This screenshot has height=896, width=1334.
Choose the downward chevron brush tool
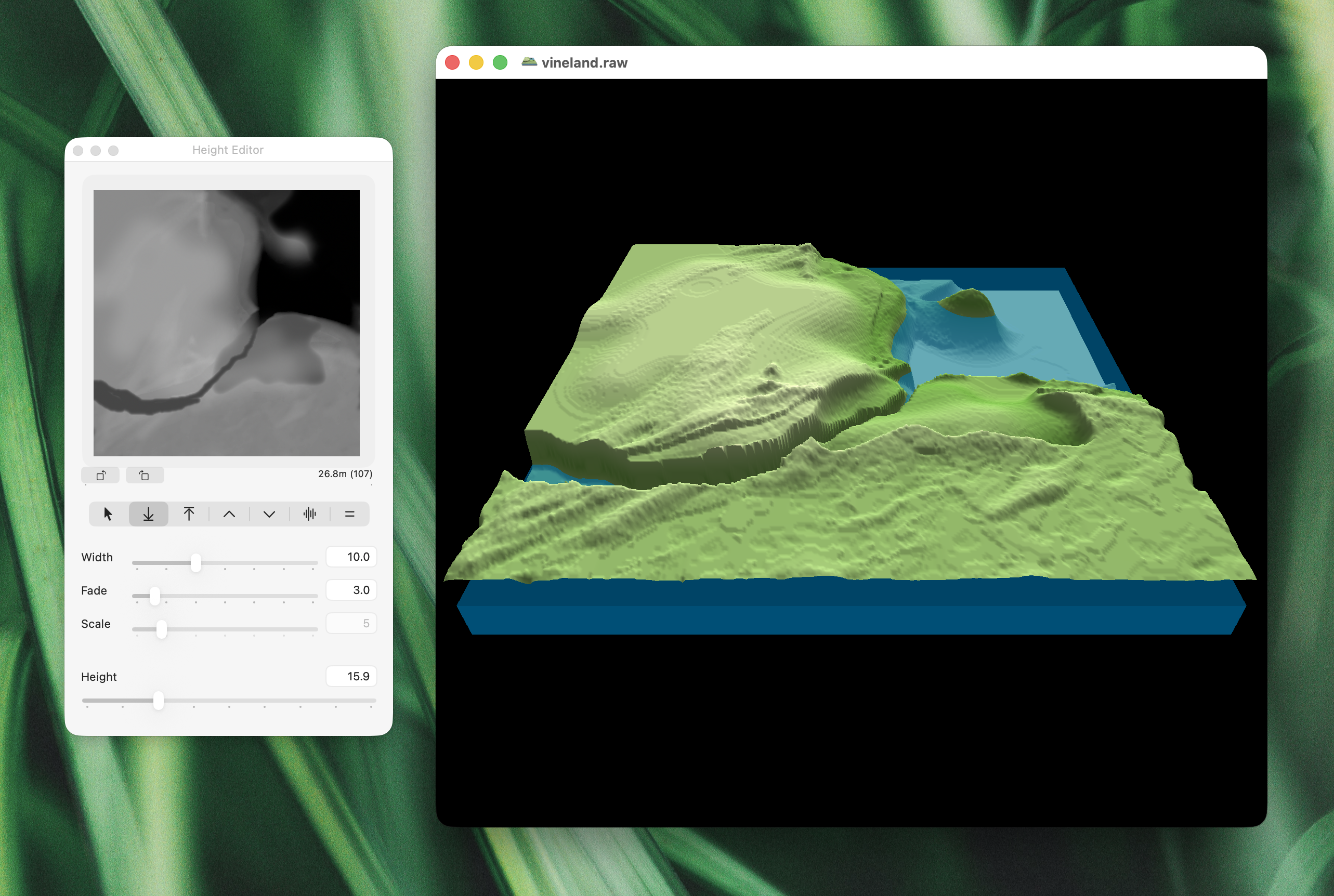point(269,515)
